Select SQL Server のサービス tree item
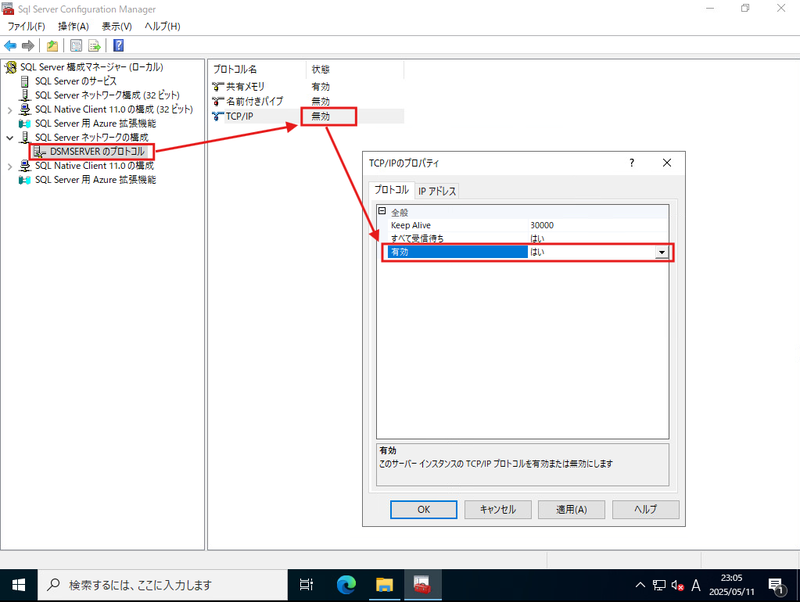This screenshot has width=800, height=602. pyautogui.click(x=76, y=81)
